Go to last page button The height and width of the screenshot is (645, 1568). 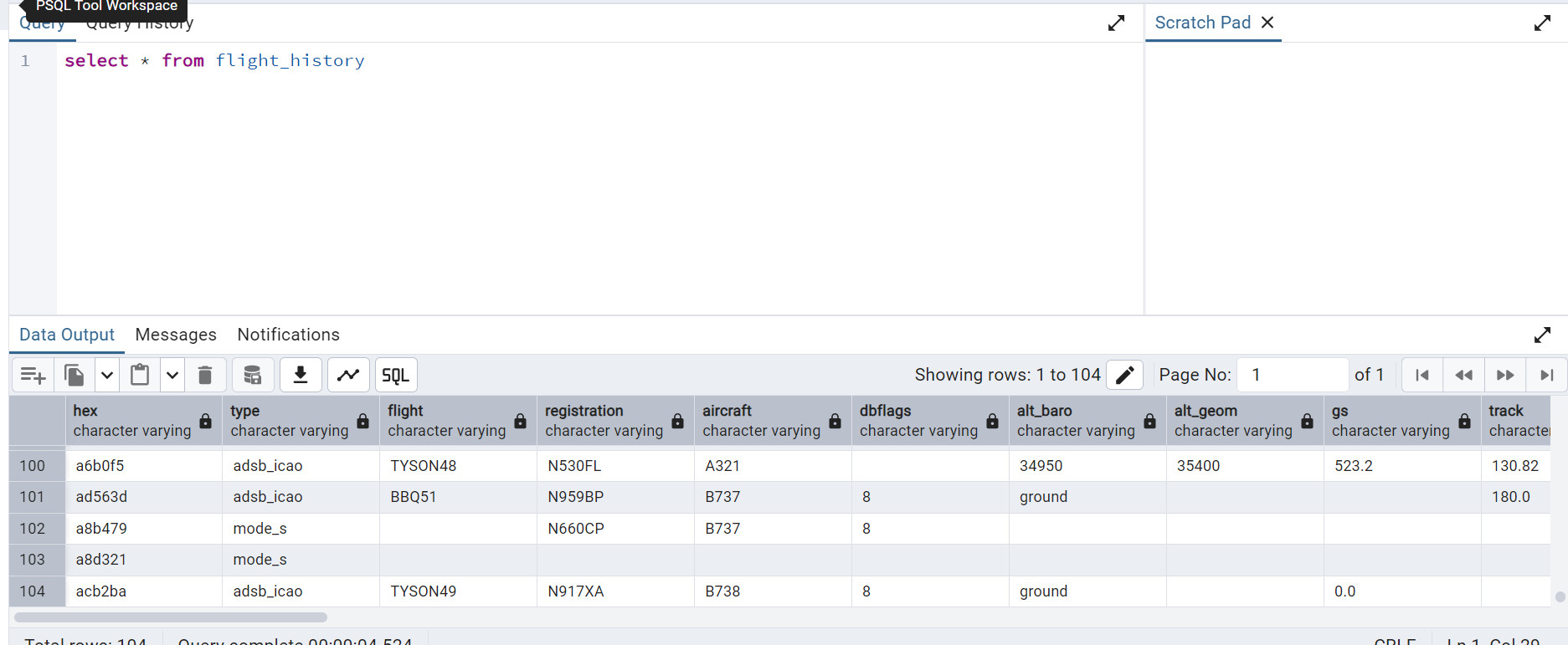(1547, 375)
